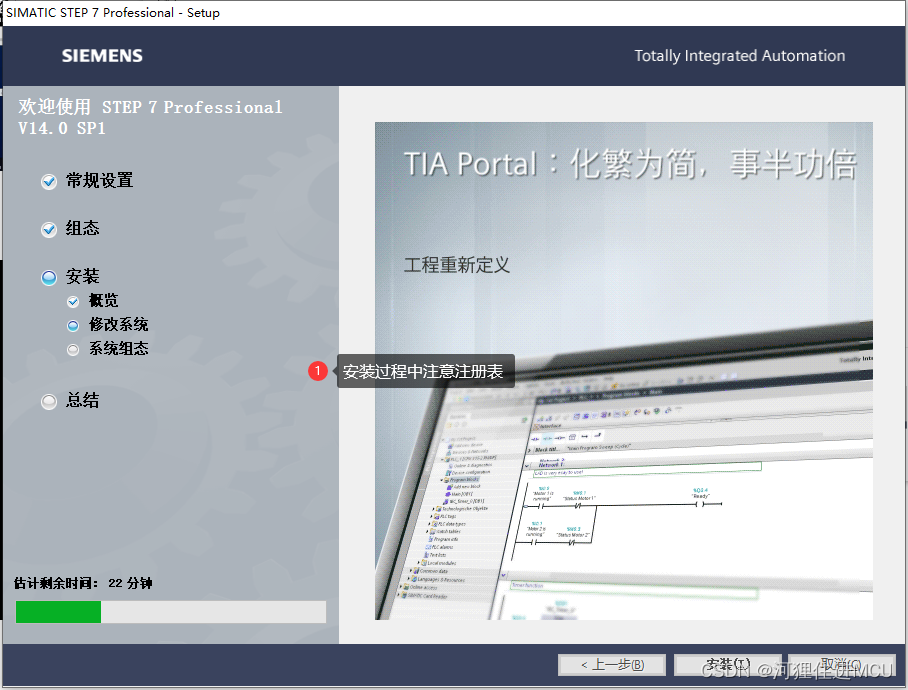Select the 组态 step label

tap(82, 228)
